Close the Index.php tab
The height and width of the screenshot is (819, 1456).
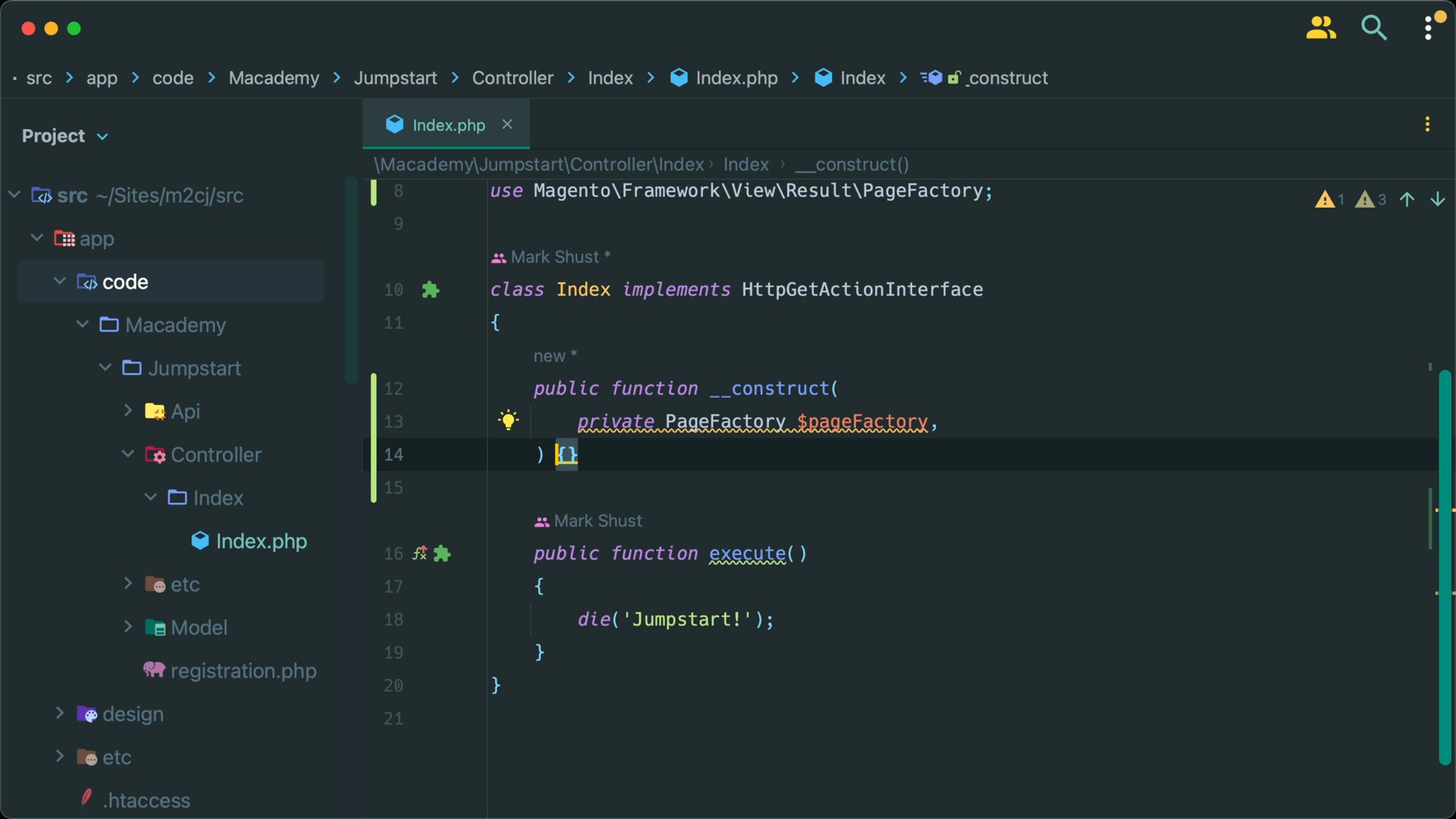point(507,124)
